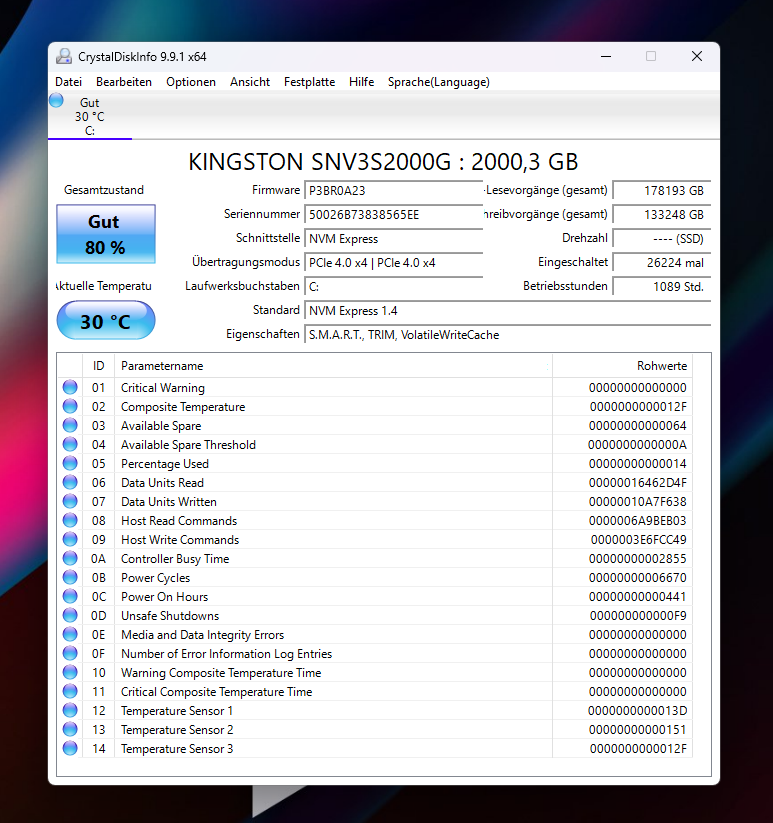Click the Gut 80 % health status button
The image size is (773, 823).
[x=105, y=234]
